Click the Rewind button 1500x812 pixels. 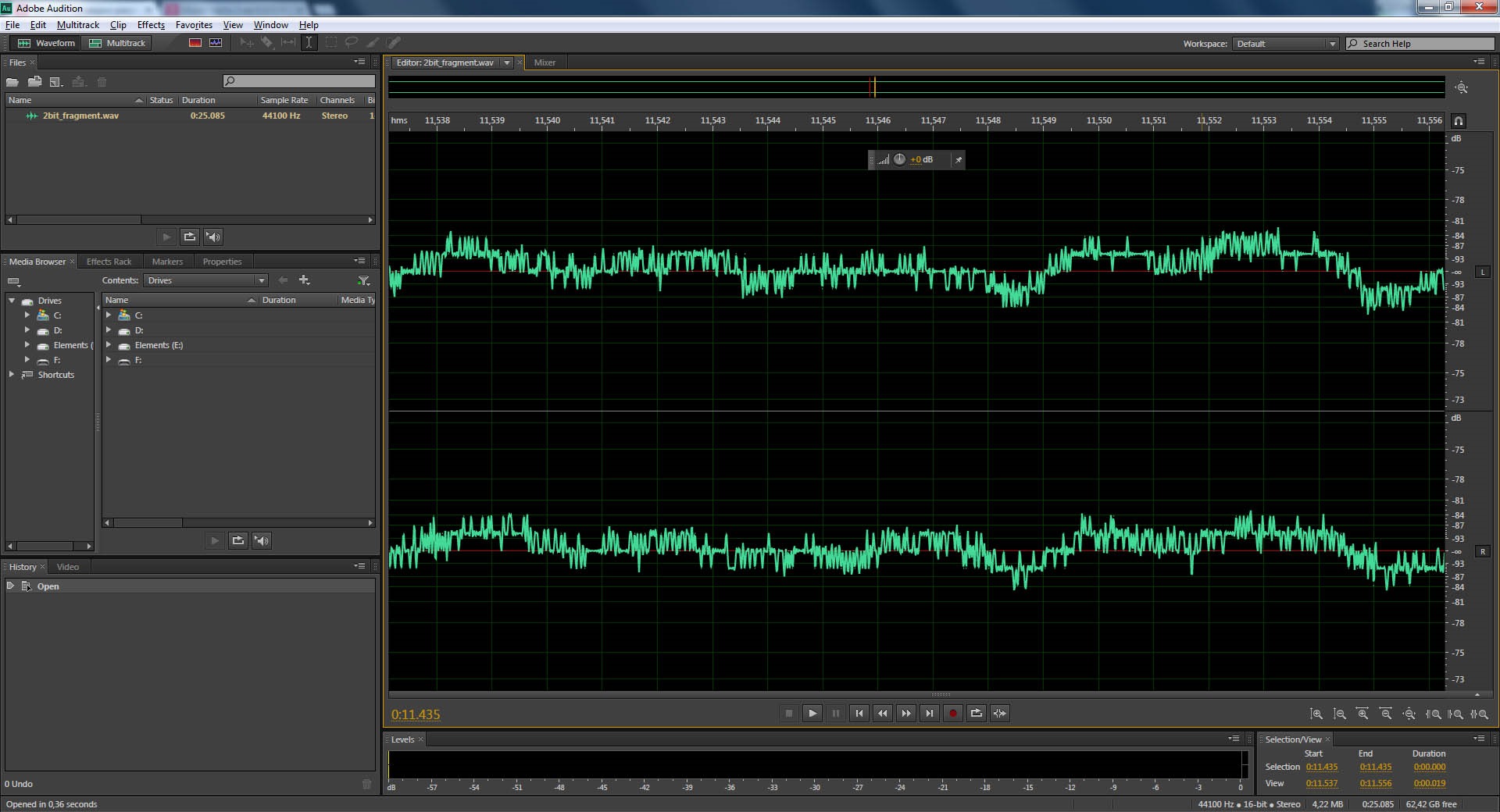pyautogui.click(x=883, y=713)
